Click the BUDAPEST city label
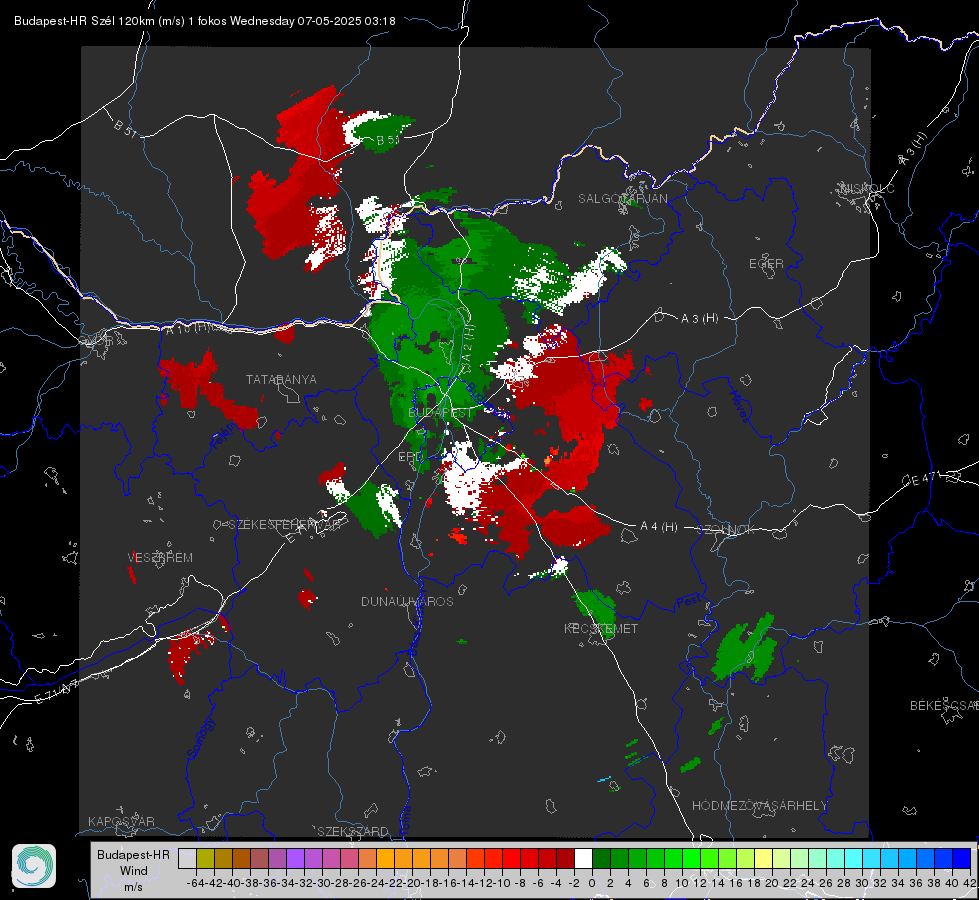 440,413
